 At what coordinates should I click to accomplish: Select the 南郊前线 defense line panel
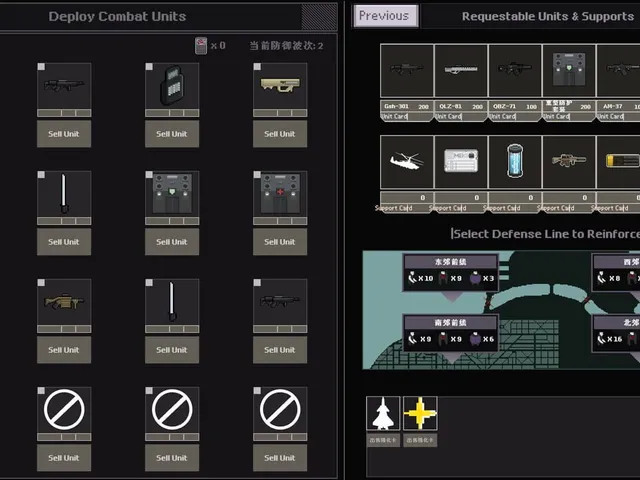[451, 333]
